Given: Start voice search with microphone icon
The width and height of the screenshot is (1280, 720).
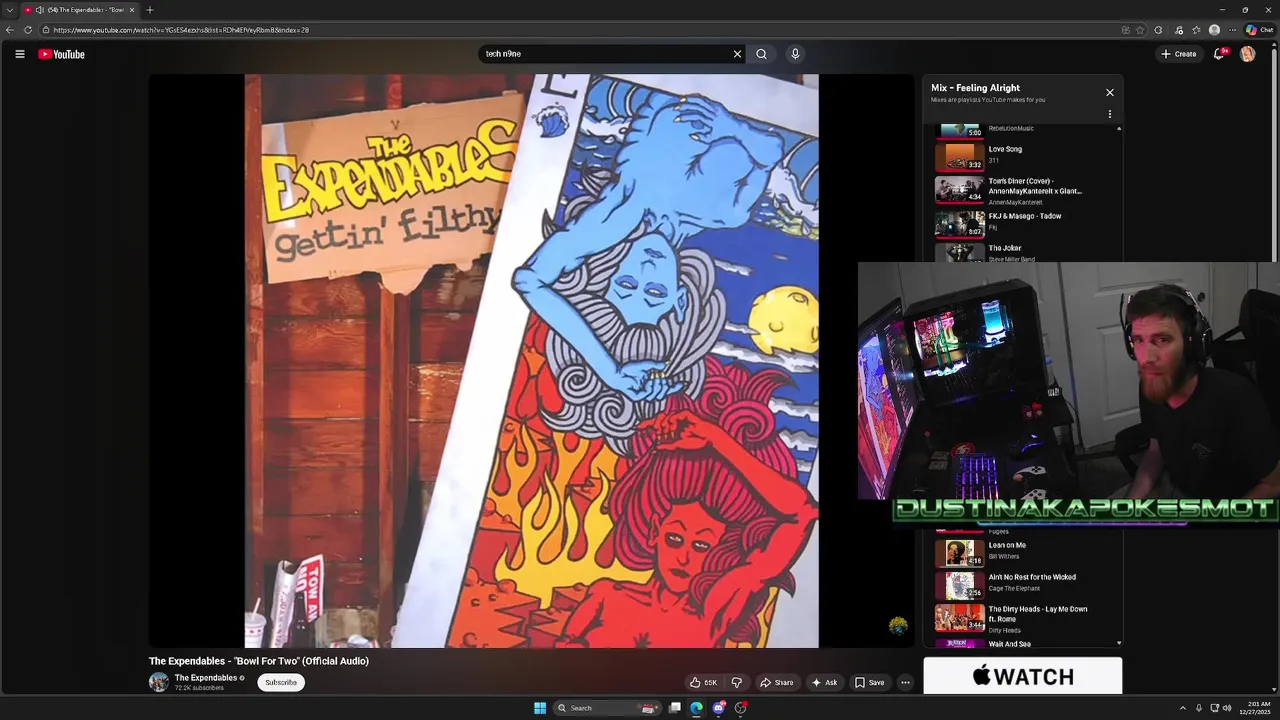Looking at the screenshot, I should point(795,54).
